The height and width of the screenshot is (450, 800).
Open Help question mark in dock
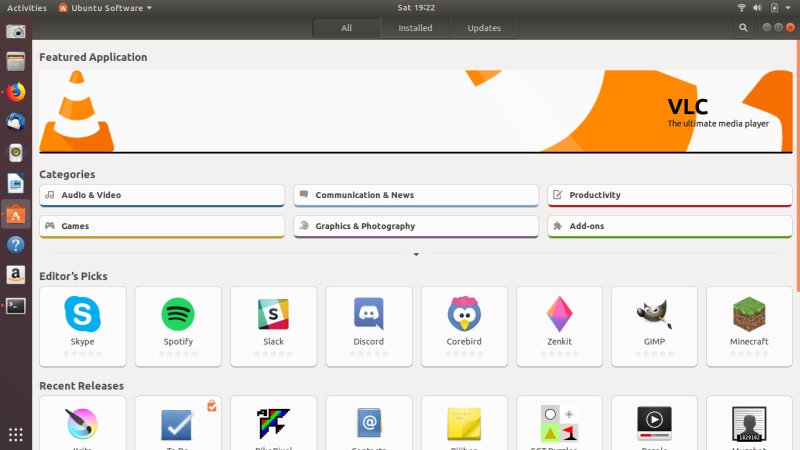[16, 245]
